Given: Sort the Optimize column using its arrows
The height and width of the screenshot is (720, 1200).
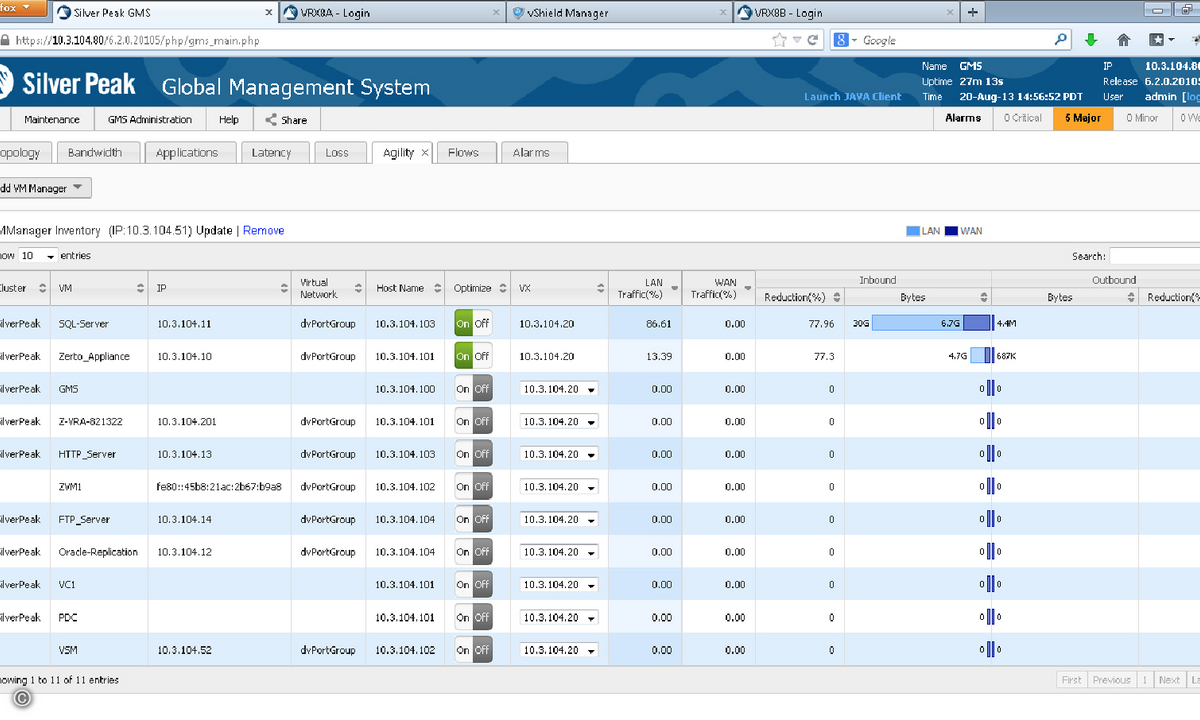Looking at the screenshot, I should point(502,288).
